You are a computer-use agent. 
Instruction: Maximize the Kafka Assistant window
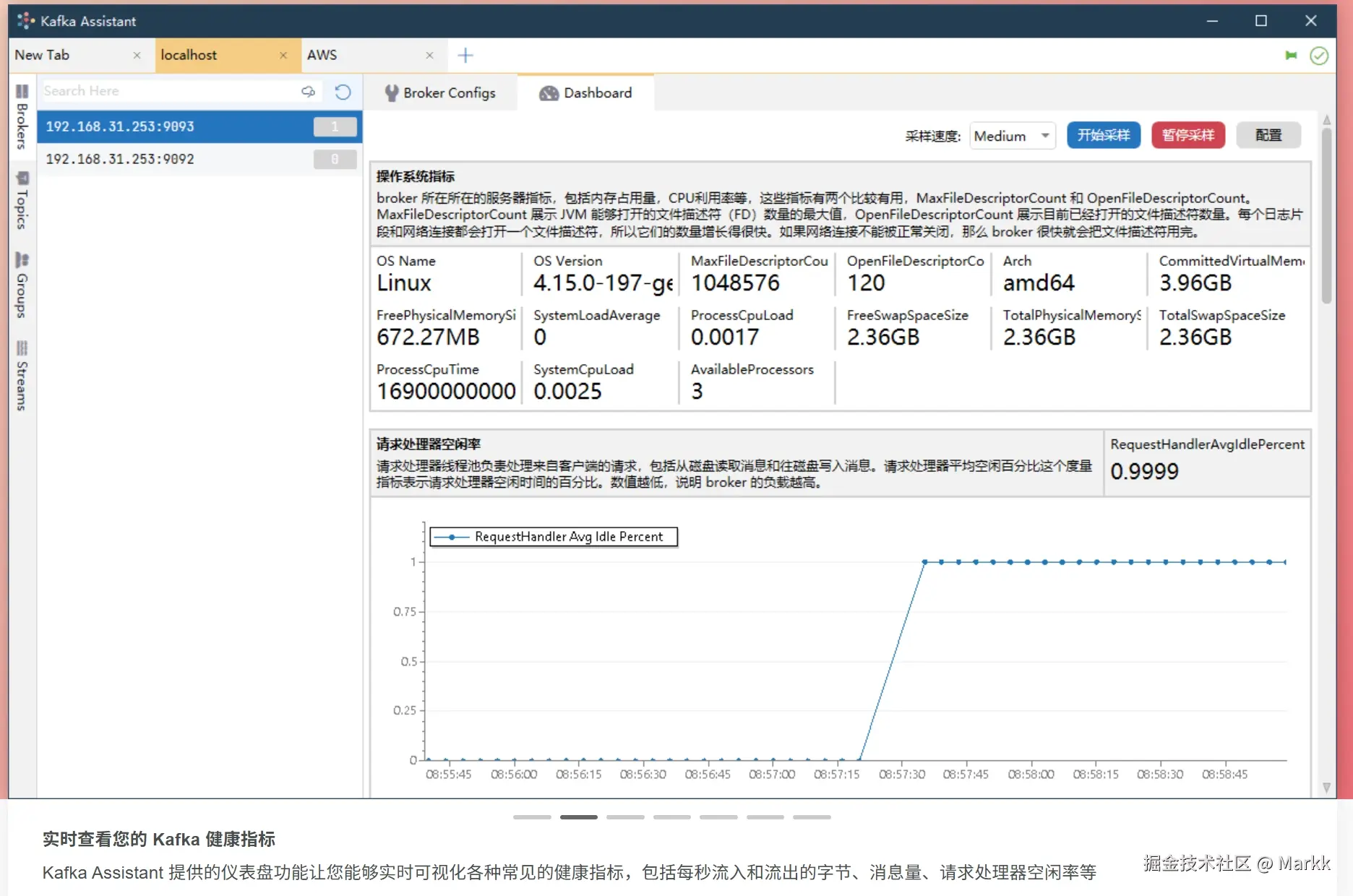click(x=1261, y=21)
